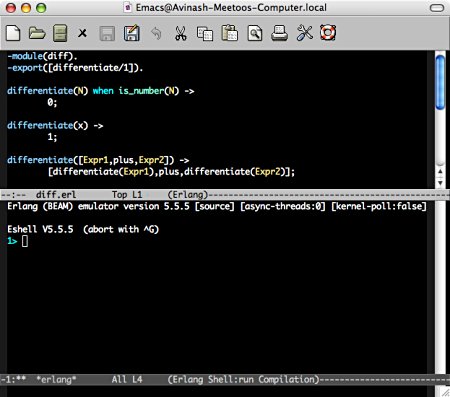
Task: Create a new file with the blank page icon
Action: (13, 33)
